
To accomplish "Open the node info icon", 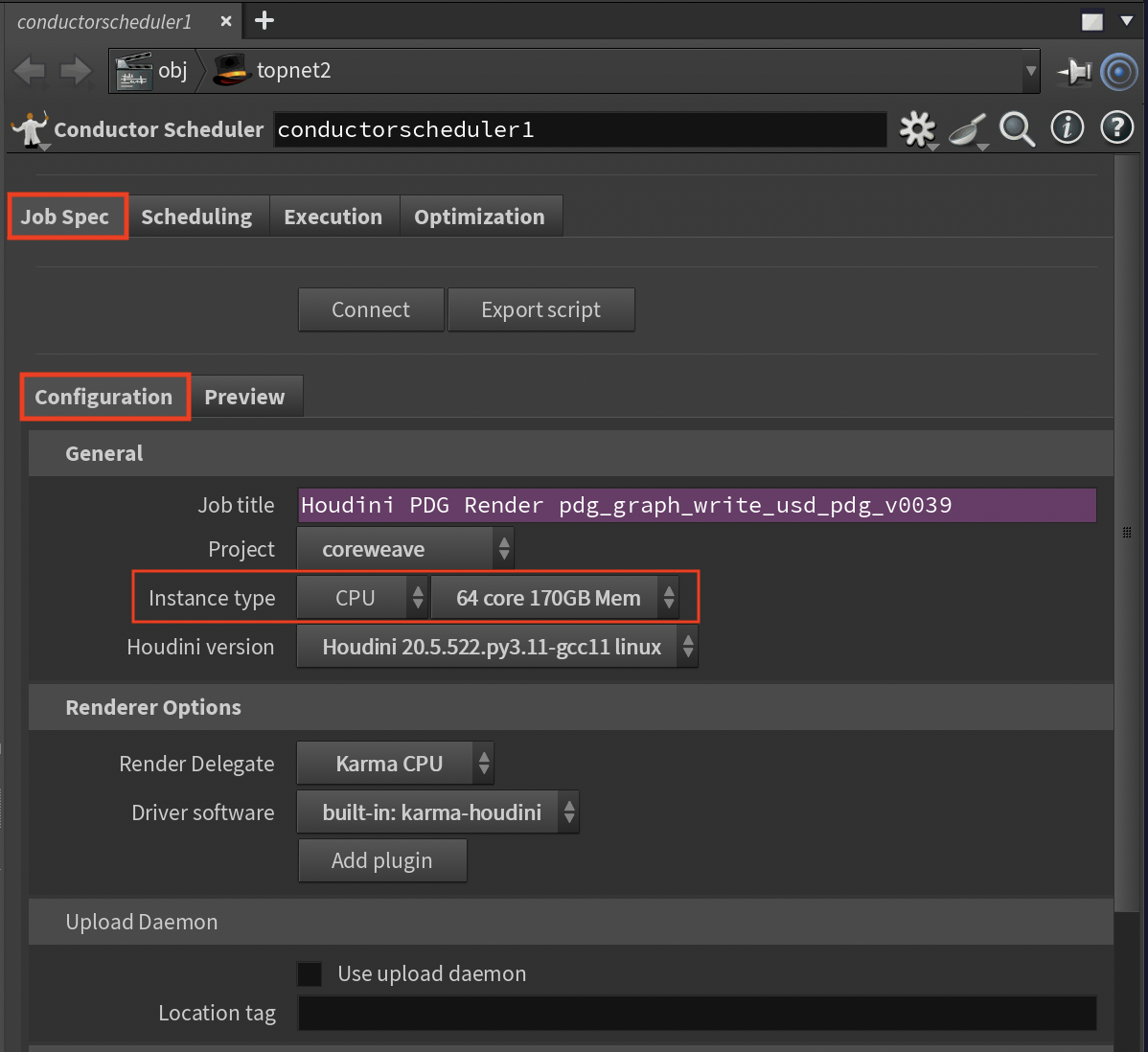I will pos(1068,128).
